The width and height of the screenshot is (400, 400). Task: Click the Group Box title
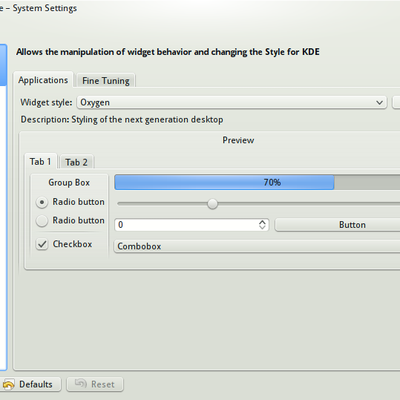click(69, 183)
